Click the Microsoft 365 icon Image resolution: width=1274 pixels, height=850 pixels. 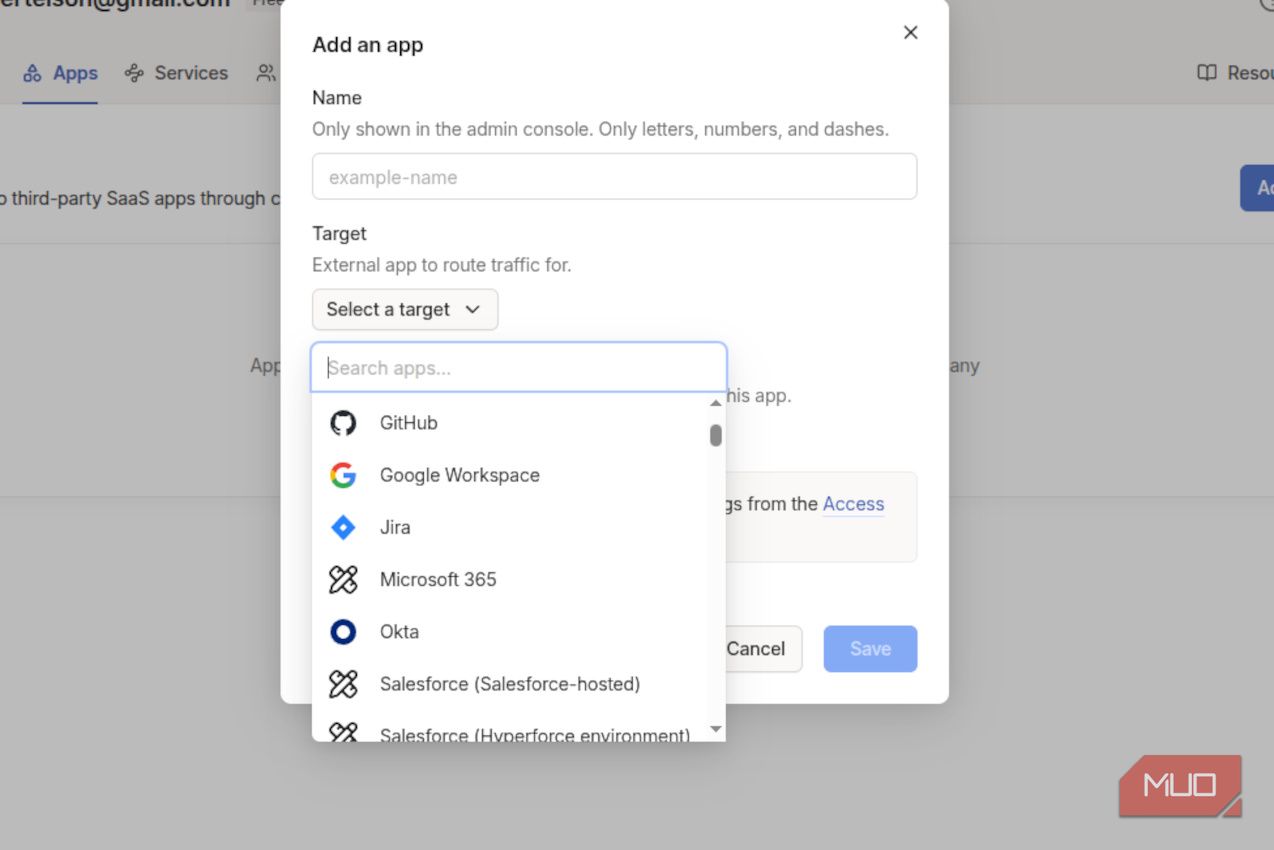(343, 579)
